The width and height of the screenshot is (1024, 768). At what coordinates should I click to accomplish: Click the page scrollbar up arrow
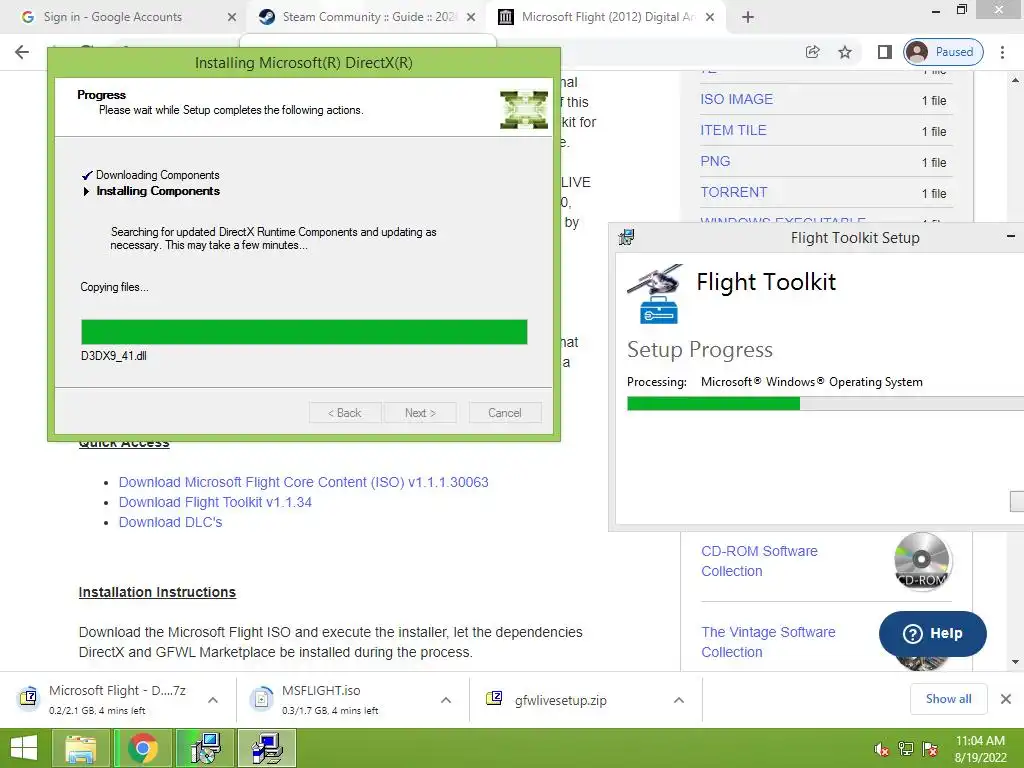click(1015, 81)
